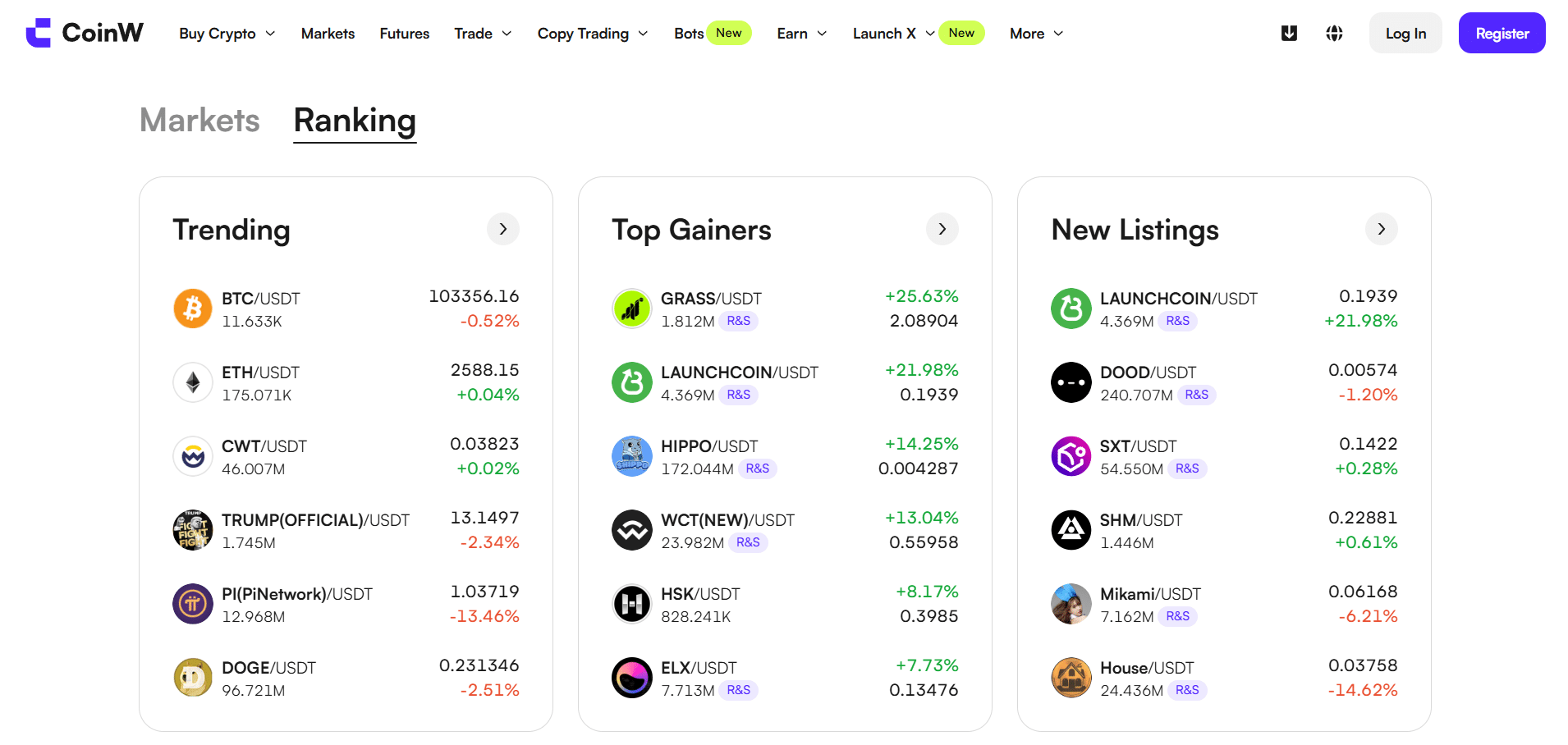Expand the More dropdown menu

[1037, 34]
